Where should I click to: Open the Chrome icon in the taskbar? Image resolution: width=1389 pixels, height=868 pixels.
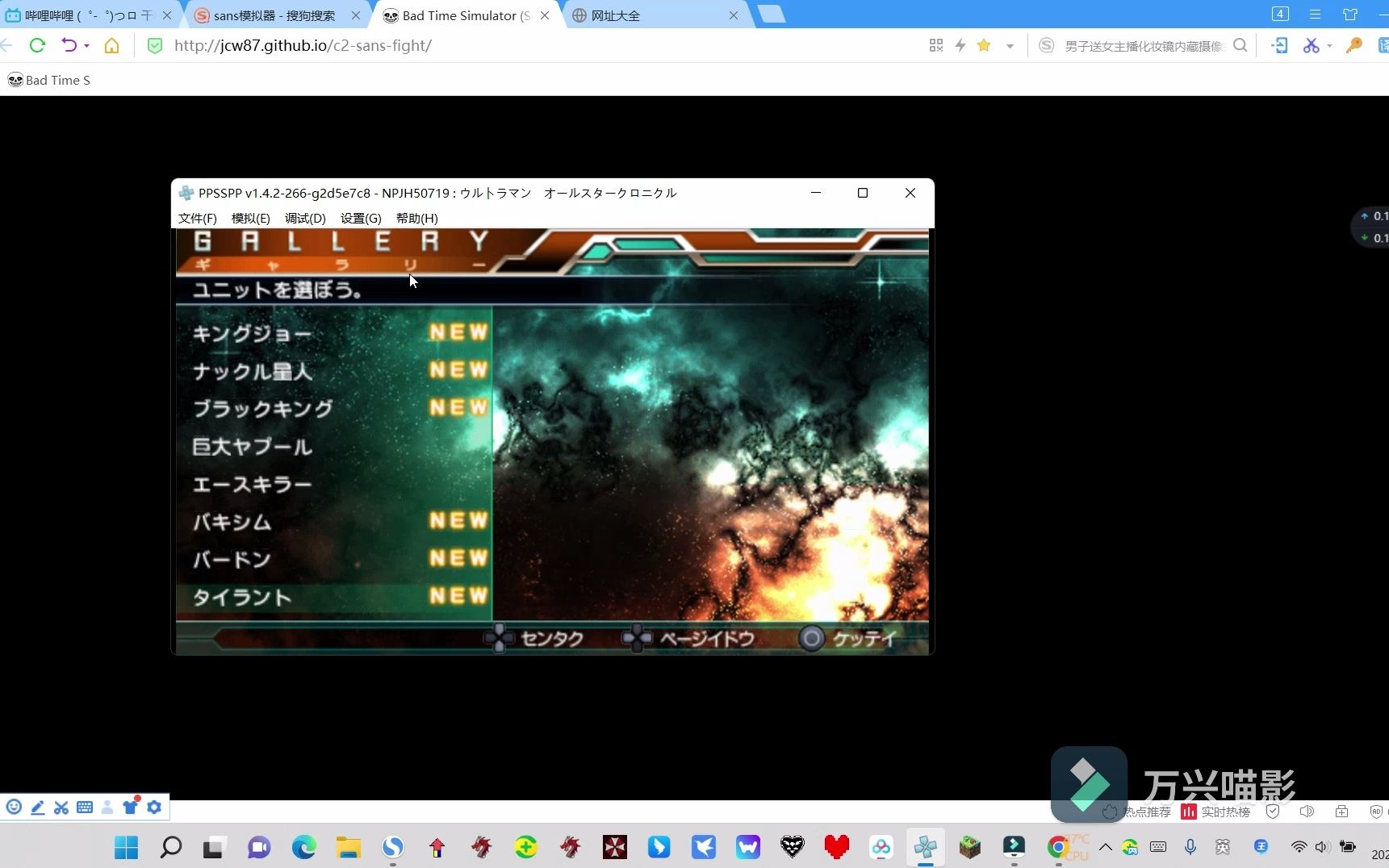pos(1058,847)
